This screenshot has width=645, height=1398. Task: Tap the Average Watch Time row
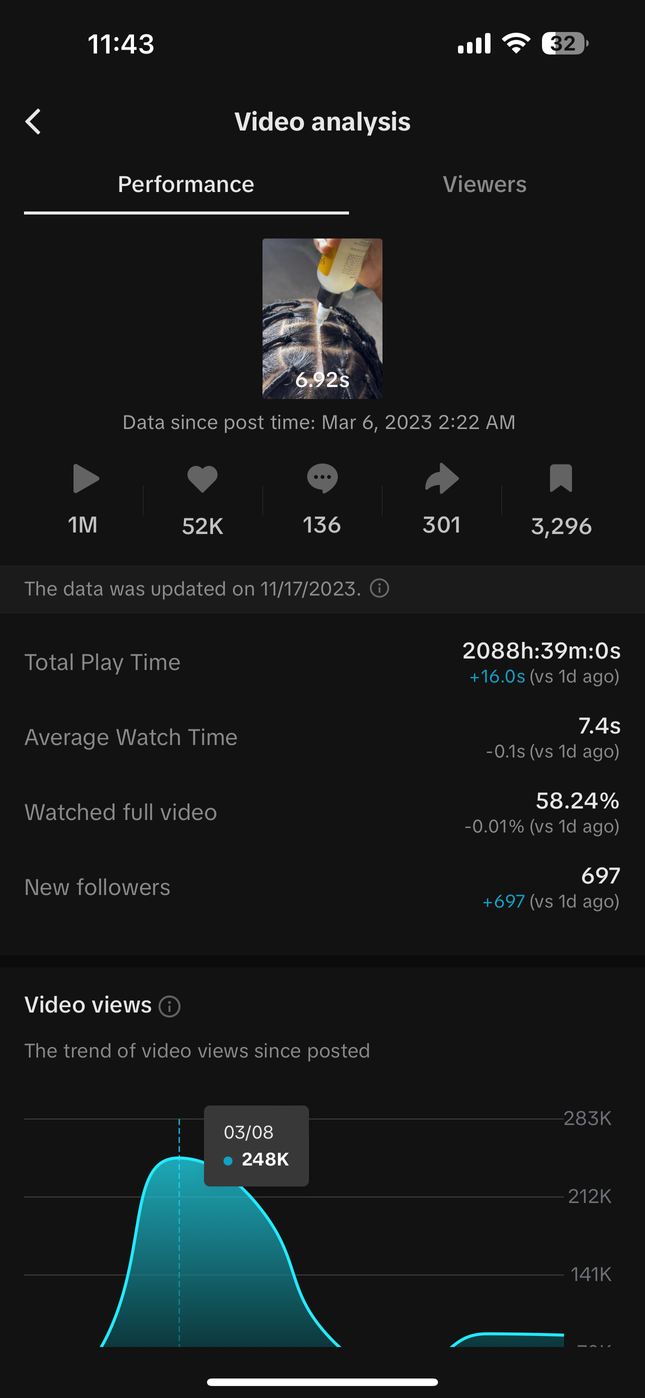click(322, 738)
